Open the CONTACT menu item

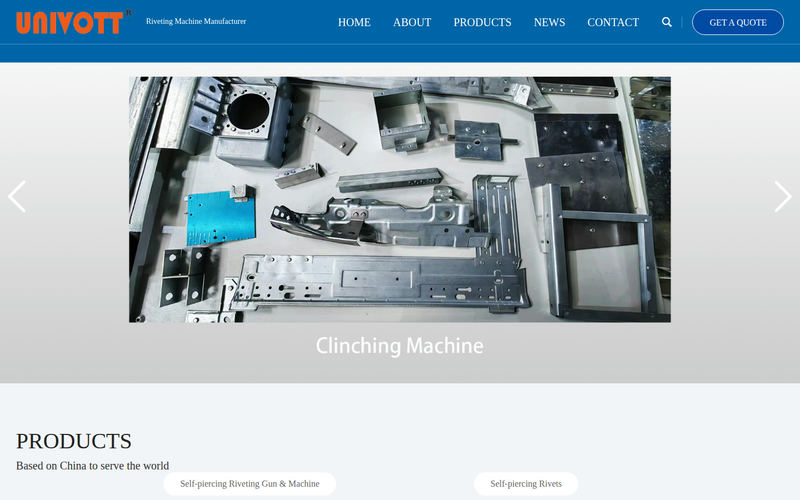pos(613,22)
